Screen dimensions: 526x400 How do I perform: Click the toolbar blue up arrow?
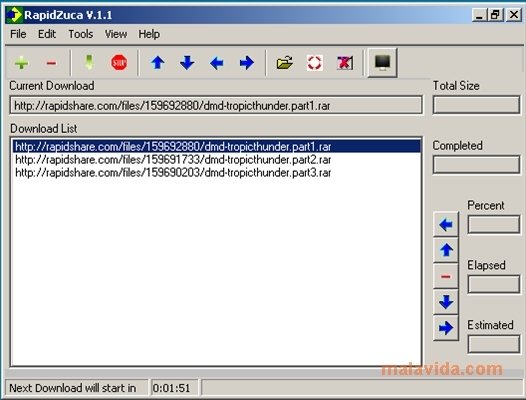pos(158,63)
